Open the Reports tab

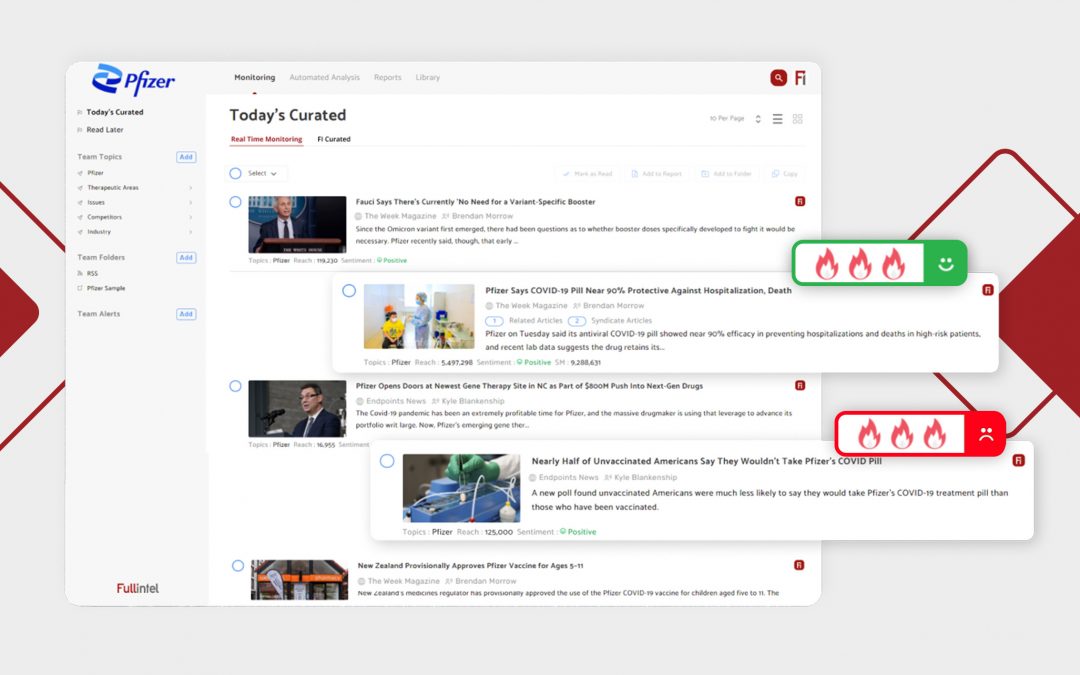387,77
